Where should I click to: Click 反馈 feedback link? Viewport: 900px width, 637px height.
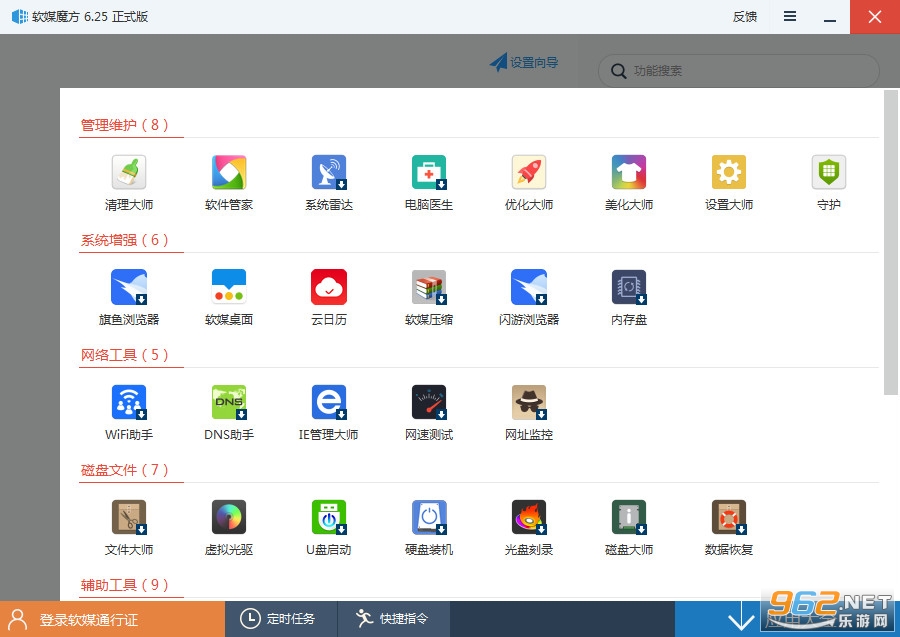coord(744,17)
